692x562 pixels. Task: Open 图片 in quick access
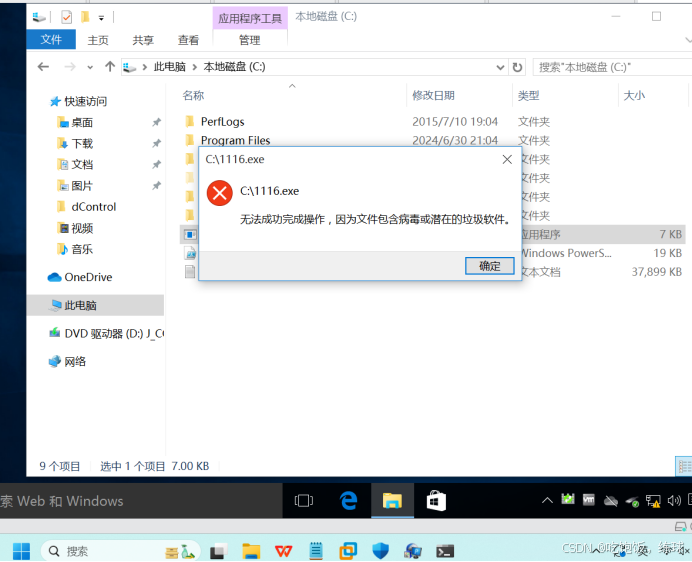click(82, 186)
